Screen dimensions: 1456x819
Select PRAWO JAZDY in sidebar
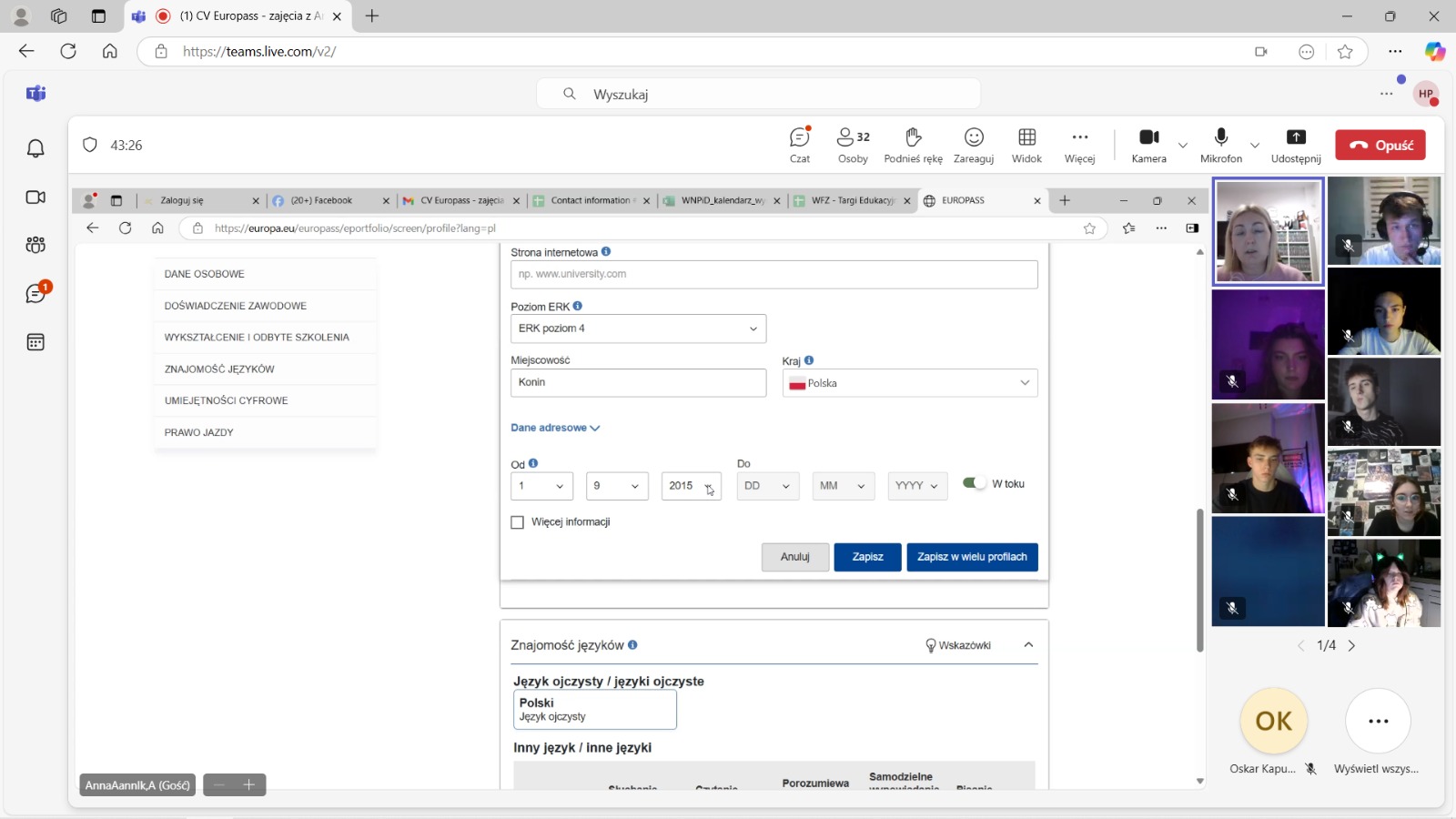pyautogui.click(x=266, y=432)
